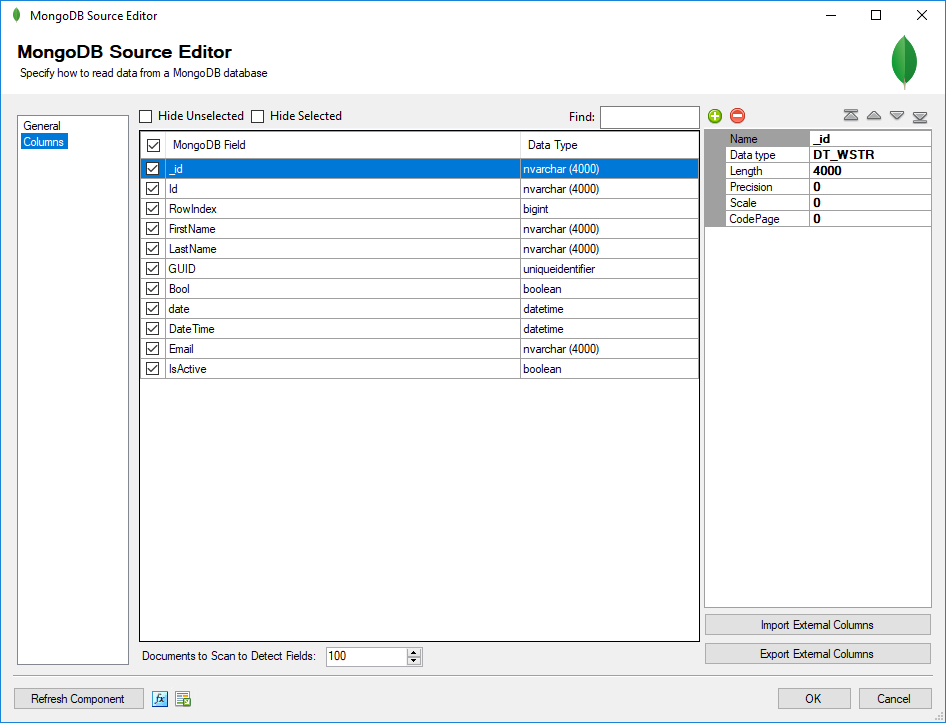
Task: Click the Data Type column header
Action: (x=609, y=145)
